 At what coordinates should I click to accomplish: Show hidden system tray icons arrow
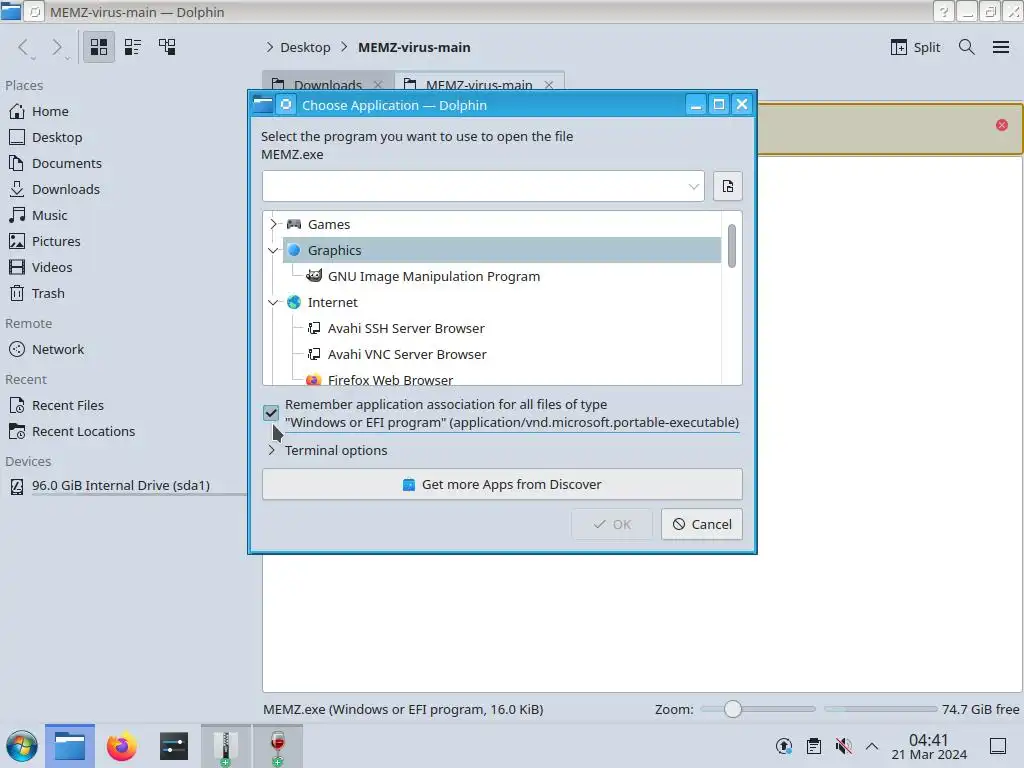click(872, 746)
